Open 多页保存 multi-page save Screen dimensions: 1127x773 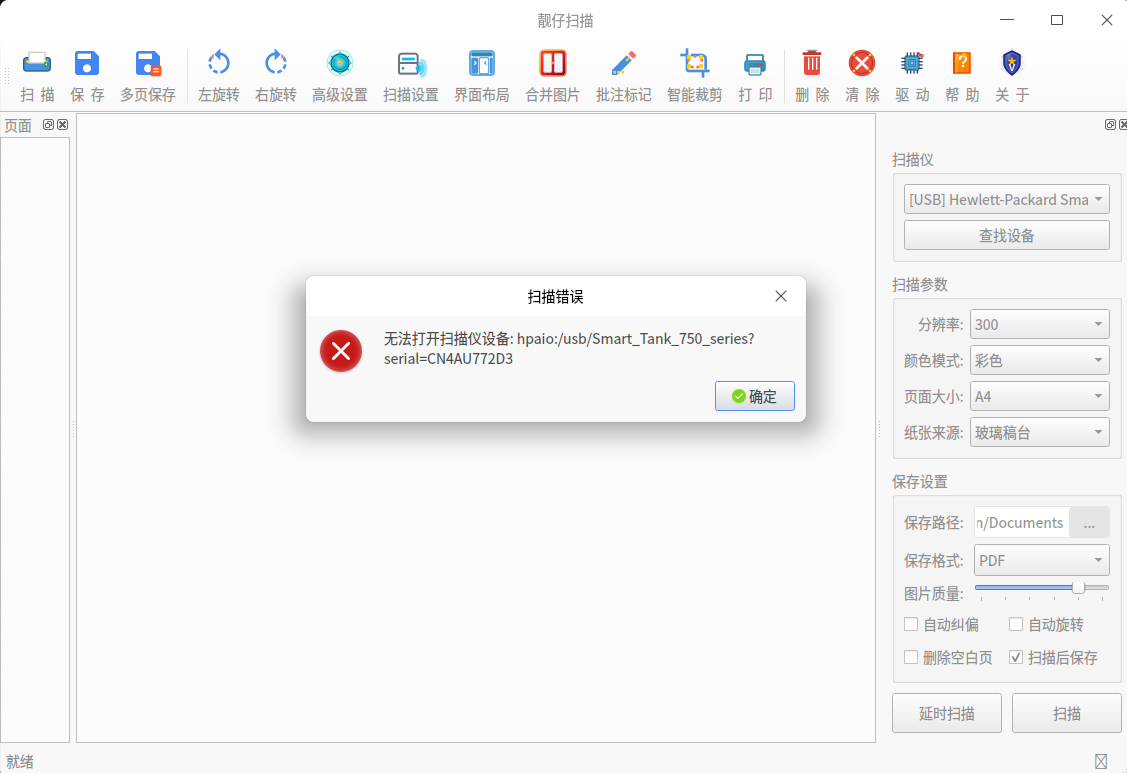coord(148,63)
